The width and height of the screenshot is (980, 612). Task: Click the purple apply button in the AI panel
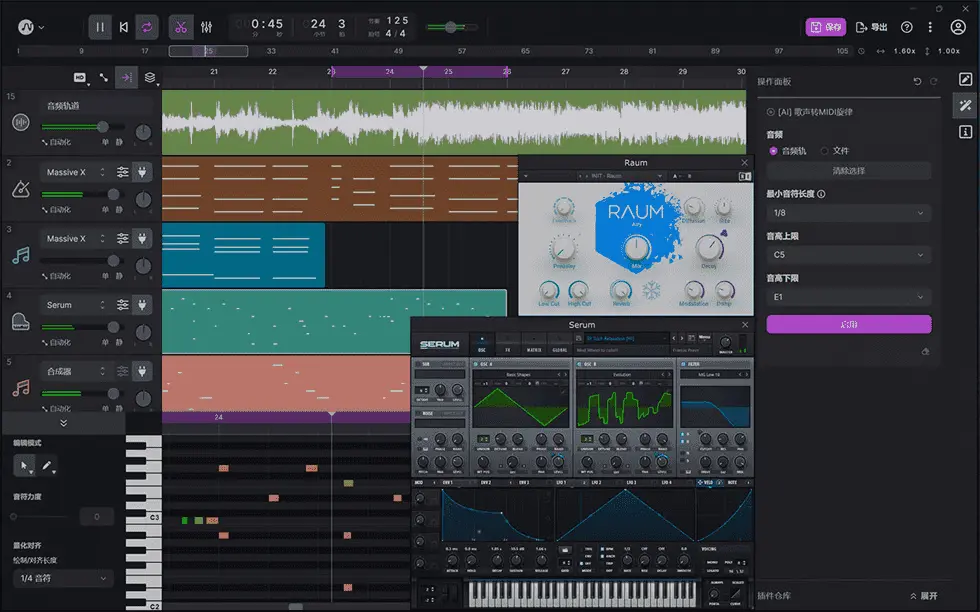[849, 324]
